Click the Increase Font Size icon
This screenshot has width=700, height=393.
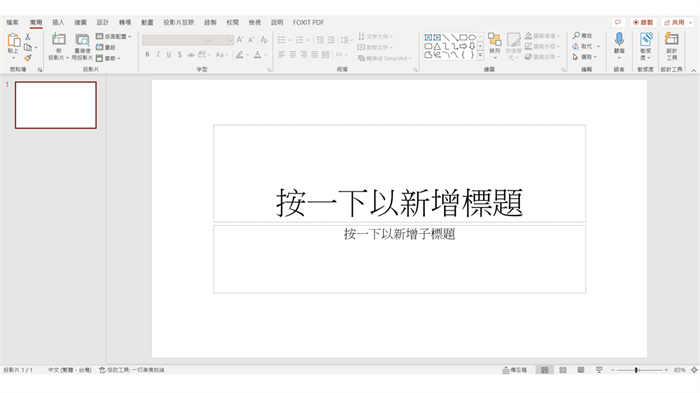tap(240, 40)
